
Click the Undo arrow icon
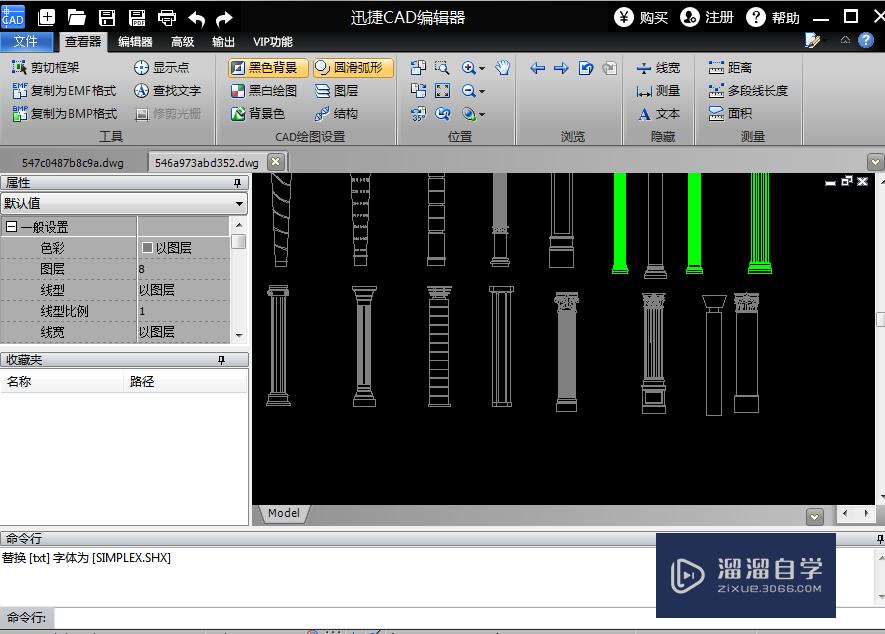197,18
